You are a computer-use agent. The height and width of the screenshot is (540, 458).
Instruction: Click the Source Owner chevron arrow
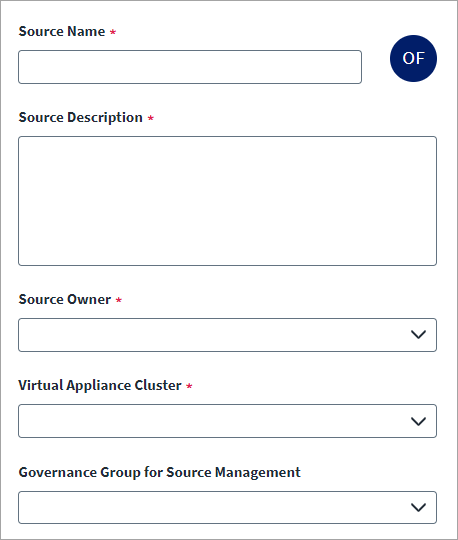[x=418, y=334]
